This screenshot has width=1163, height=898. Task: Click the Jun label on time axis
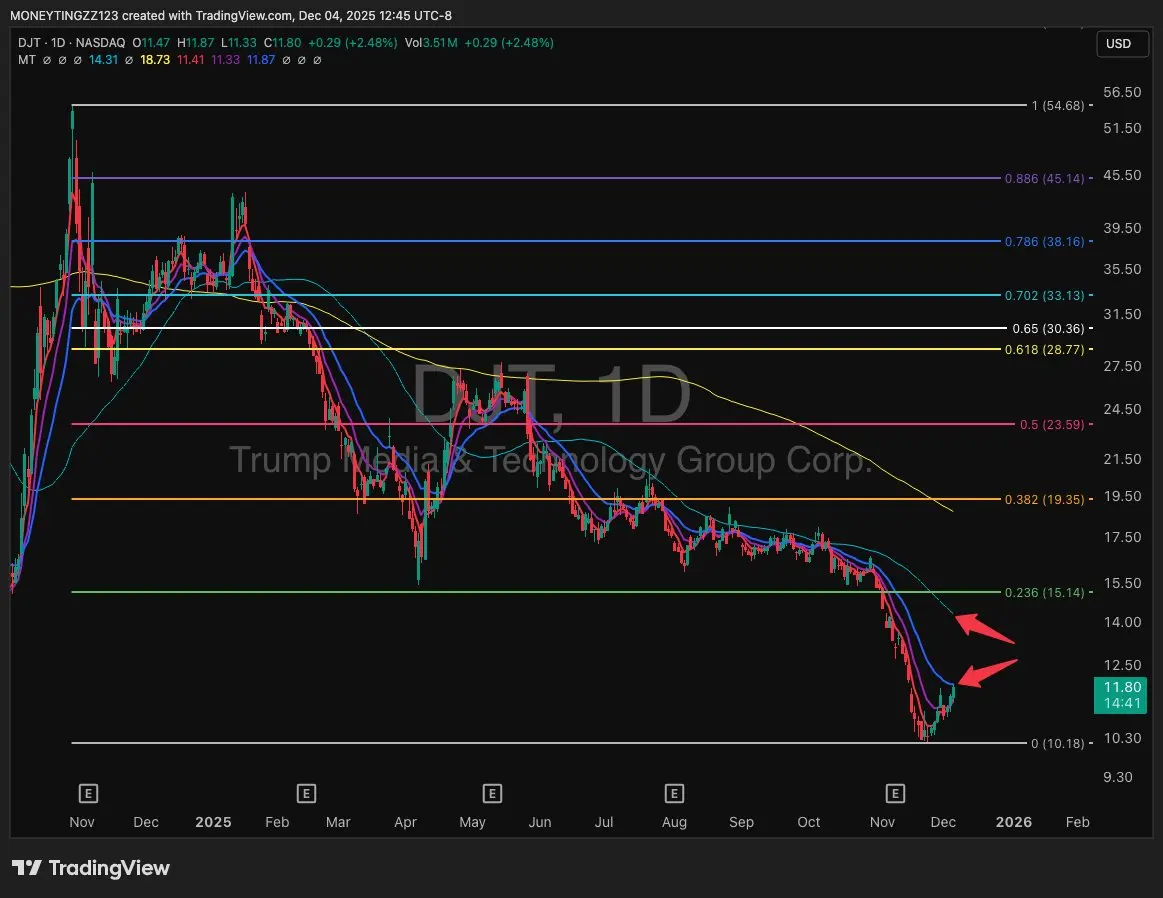coord(540,822)
